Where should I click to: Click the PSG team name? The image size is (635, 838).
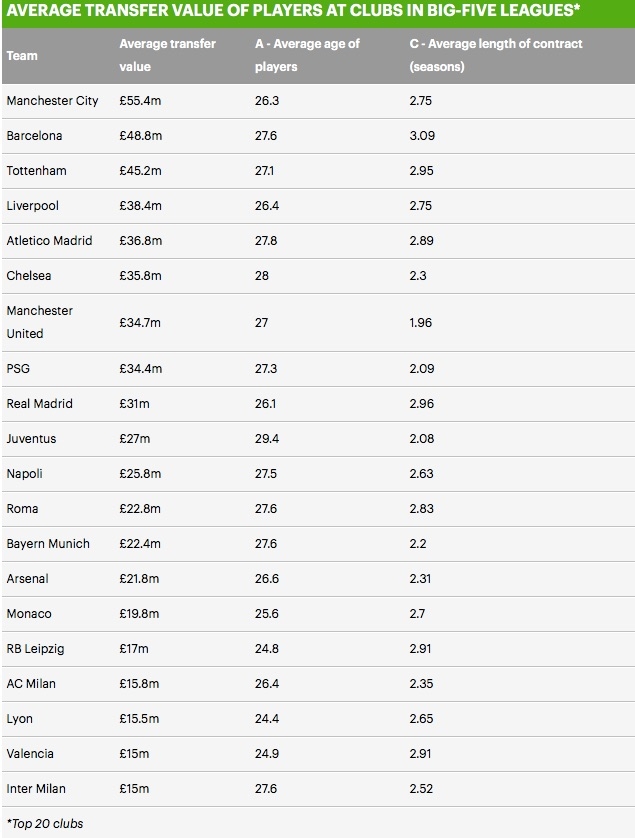pyautogui.click(x=18, y=369)
